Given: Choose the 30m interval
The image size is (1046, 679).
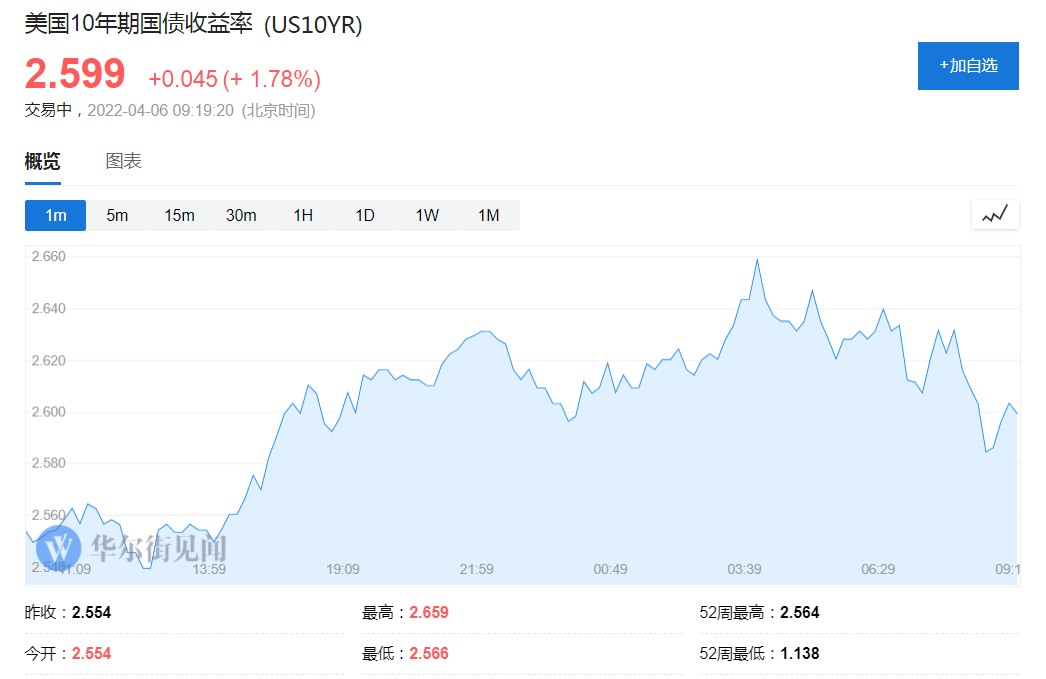Looking at the screenshot, I should coord(241,215).
